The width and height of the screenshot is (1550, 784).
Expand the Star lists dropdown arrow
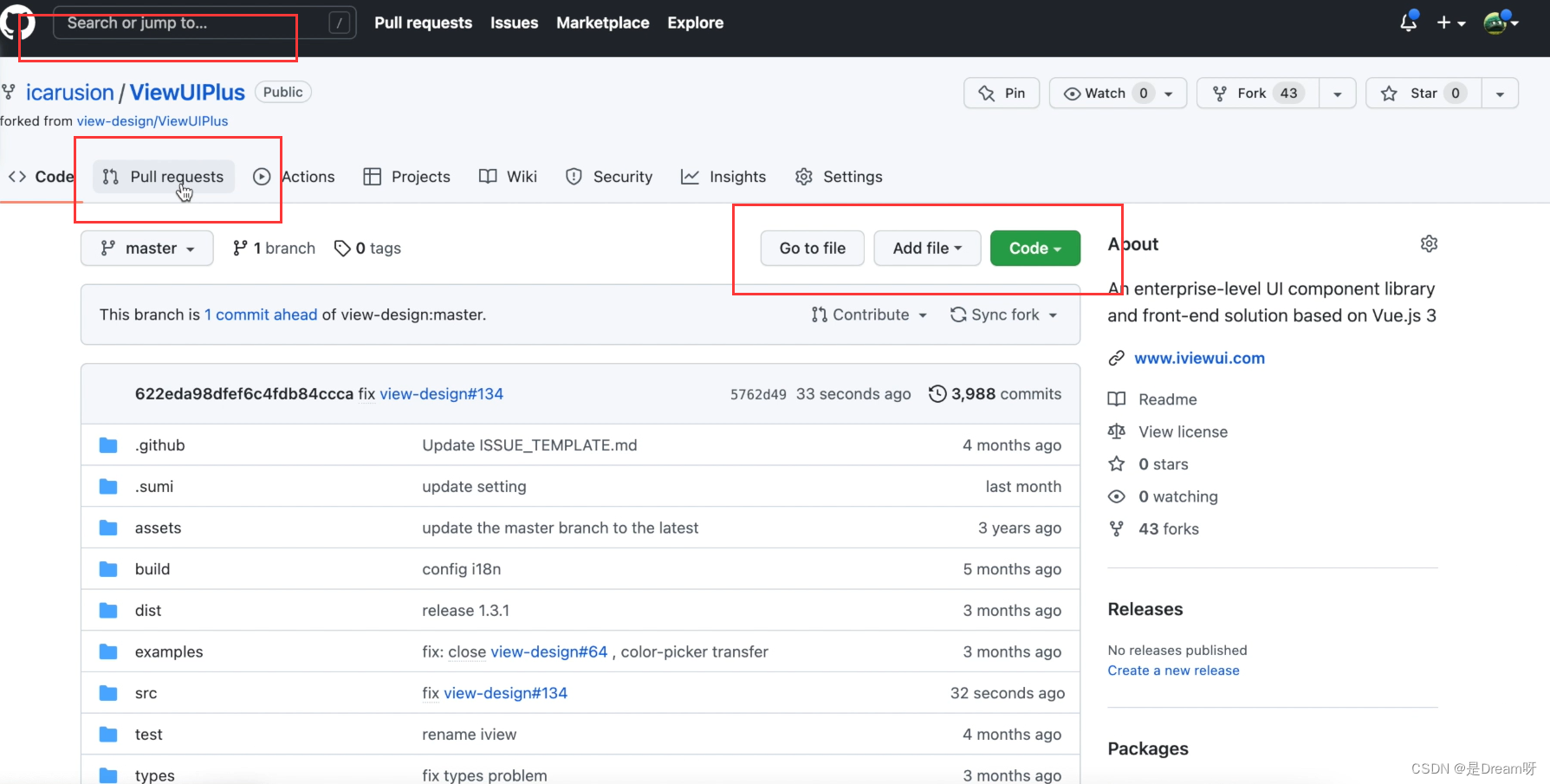click(x=1500, y=94)
